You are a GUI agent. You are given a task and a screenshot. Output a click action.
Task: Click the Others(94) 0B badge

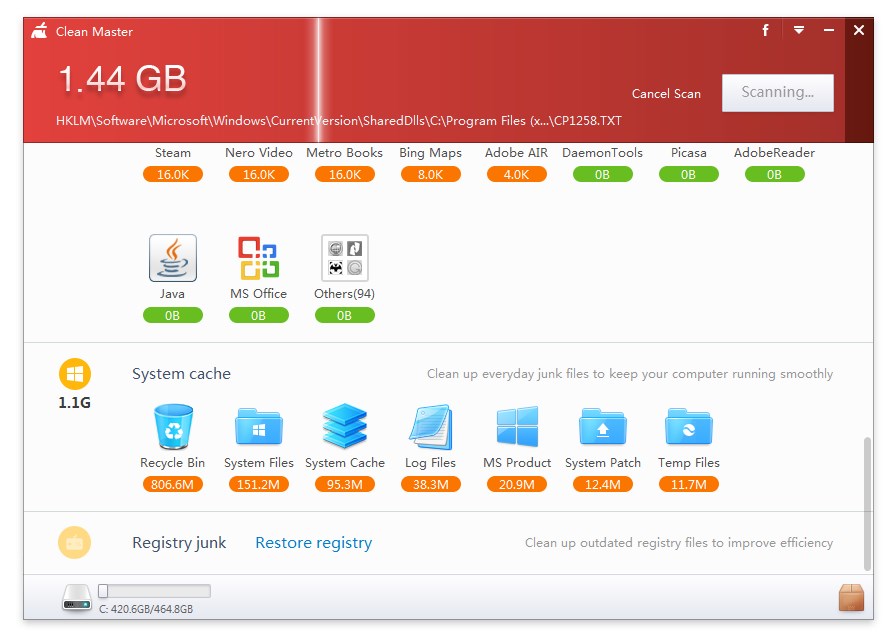[x=345, y=315]
